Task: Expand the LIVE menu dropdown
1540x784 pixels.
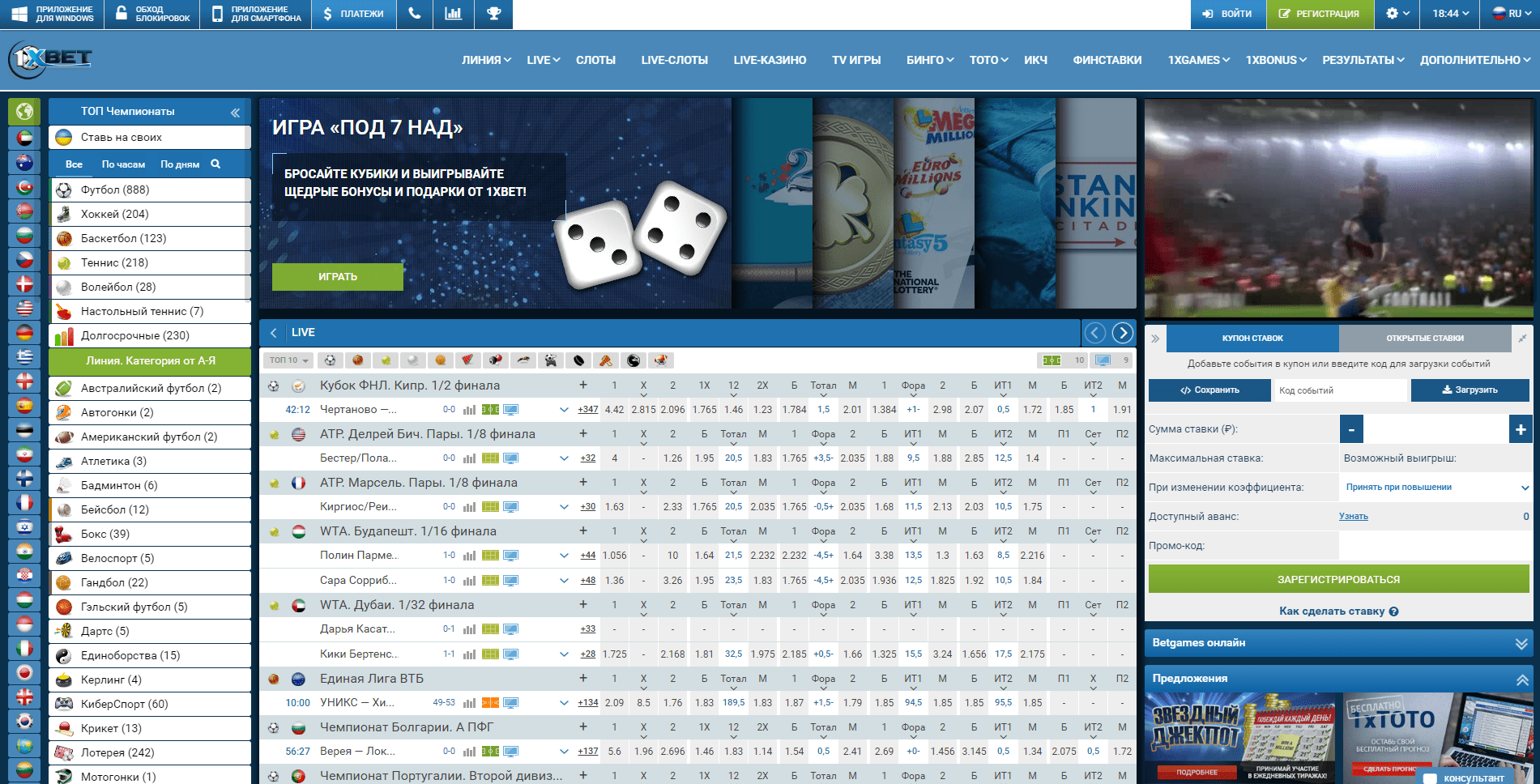Action: (x=543, y=60)
